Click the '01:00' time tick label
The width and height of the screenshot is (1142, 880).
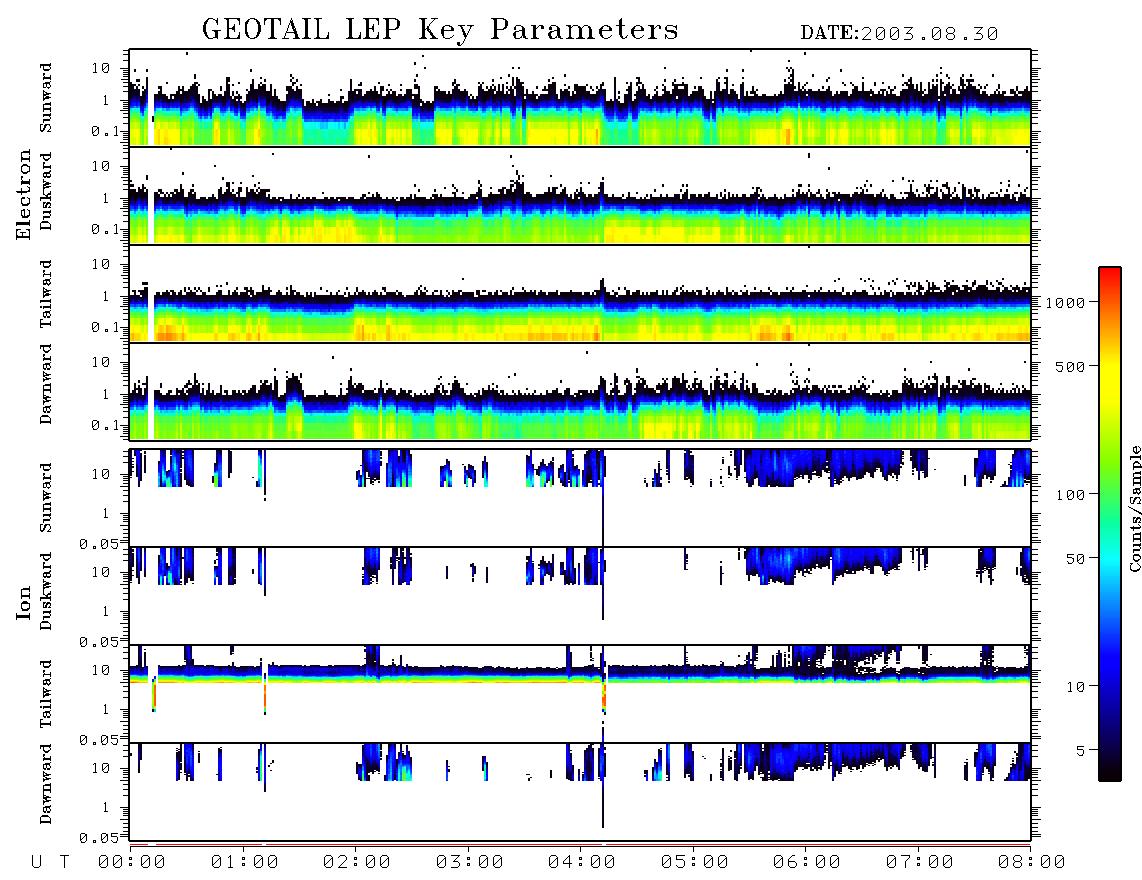245,863
